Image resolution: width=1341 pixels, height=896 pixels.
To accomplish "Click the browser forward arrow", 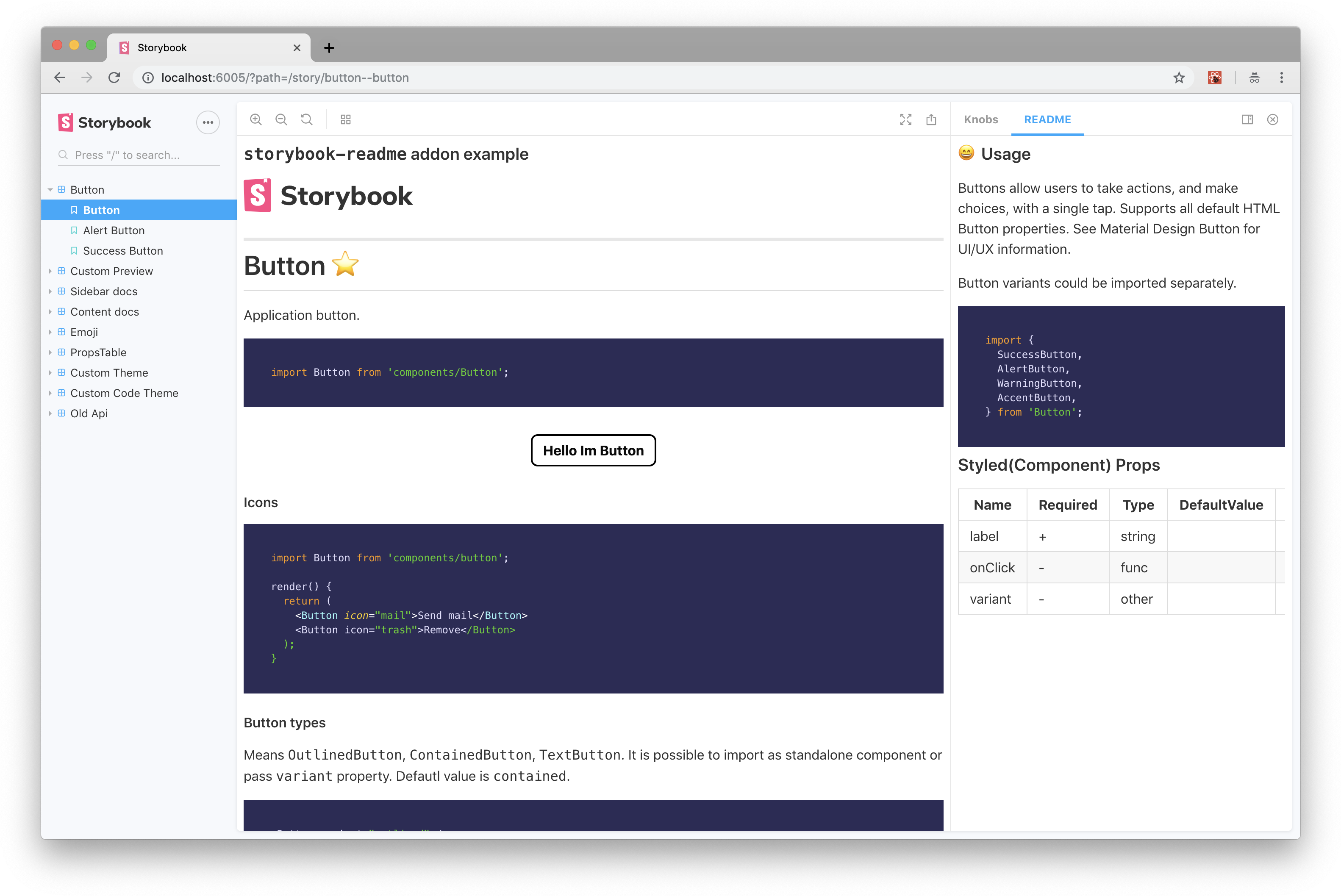I will (87, 78).
